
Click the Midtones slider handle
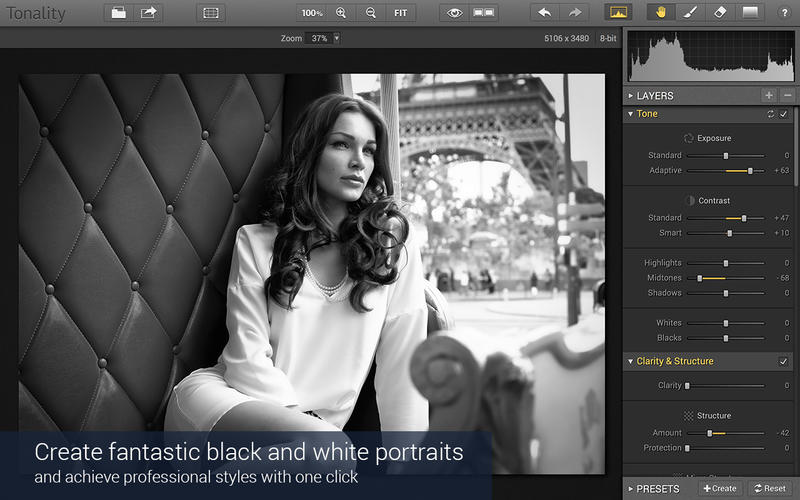pyautogui.click(x=699, y=278)
